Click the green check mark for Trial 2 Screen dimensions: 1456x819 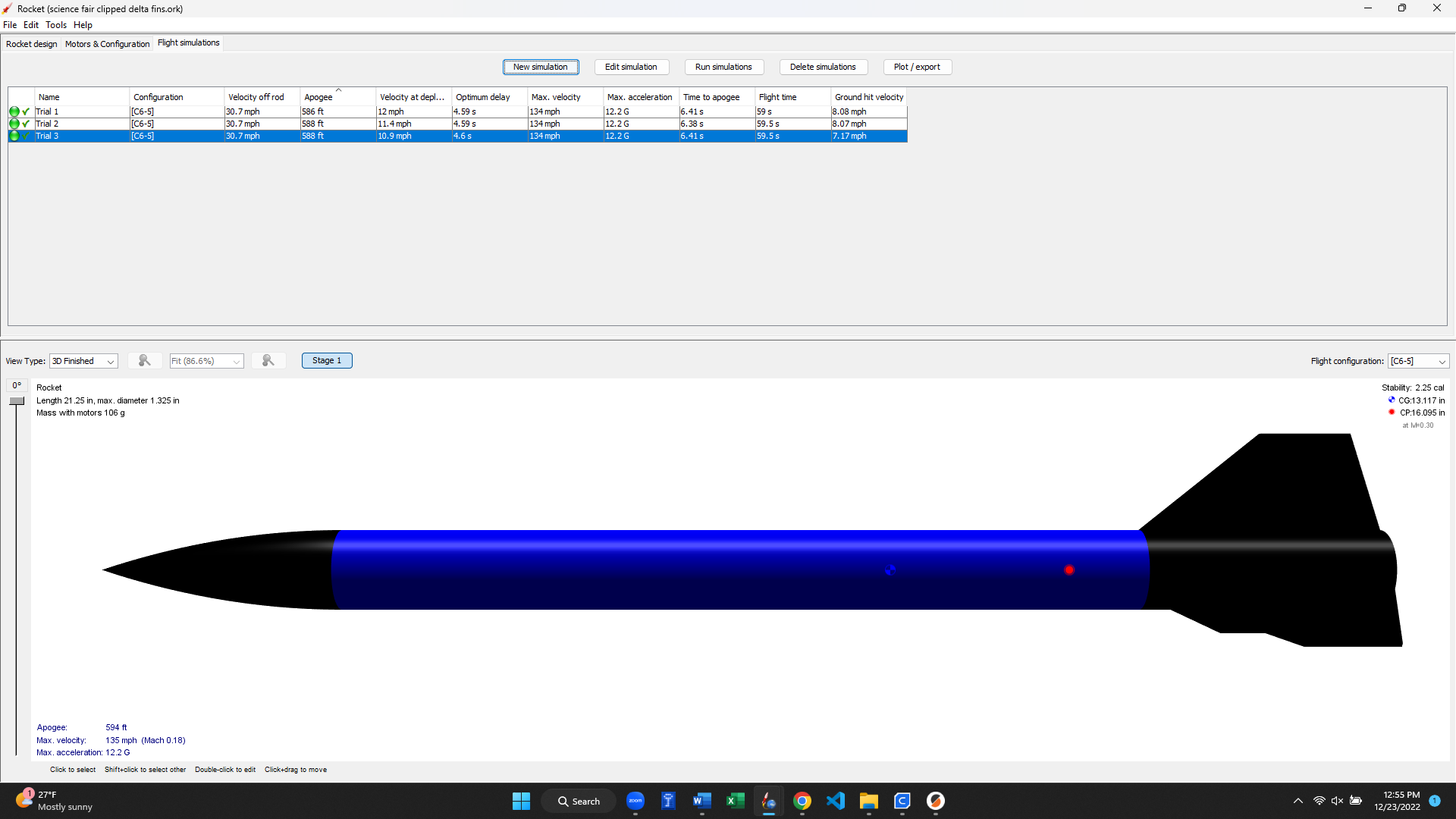tap(26, 124)
